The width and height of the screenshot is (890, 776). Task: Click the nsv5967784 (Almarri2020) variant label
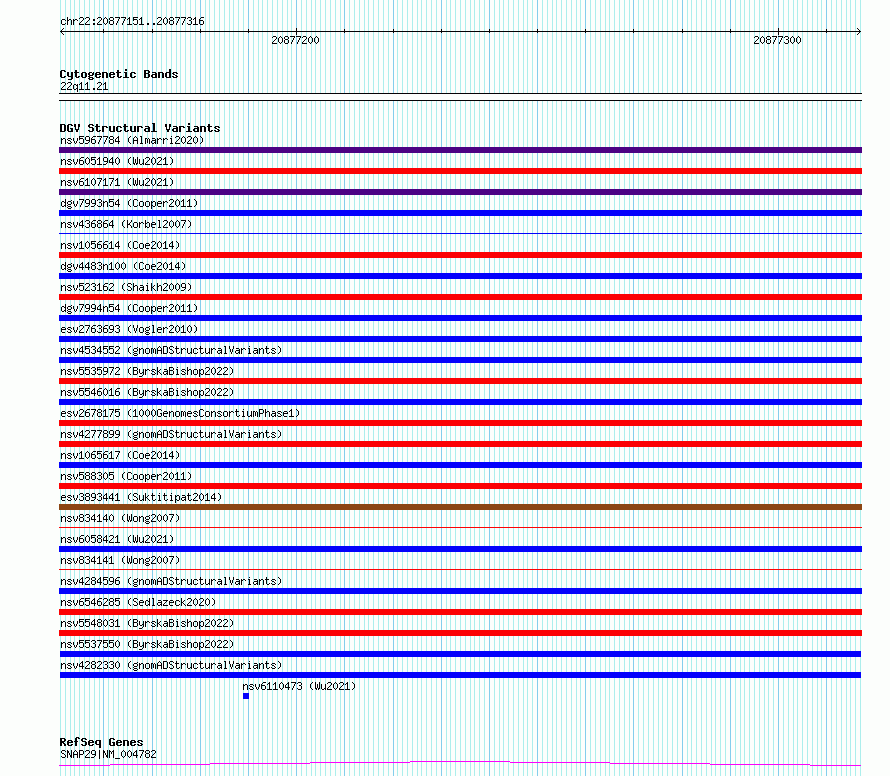[132, 140]
